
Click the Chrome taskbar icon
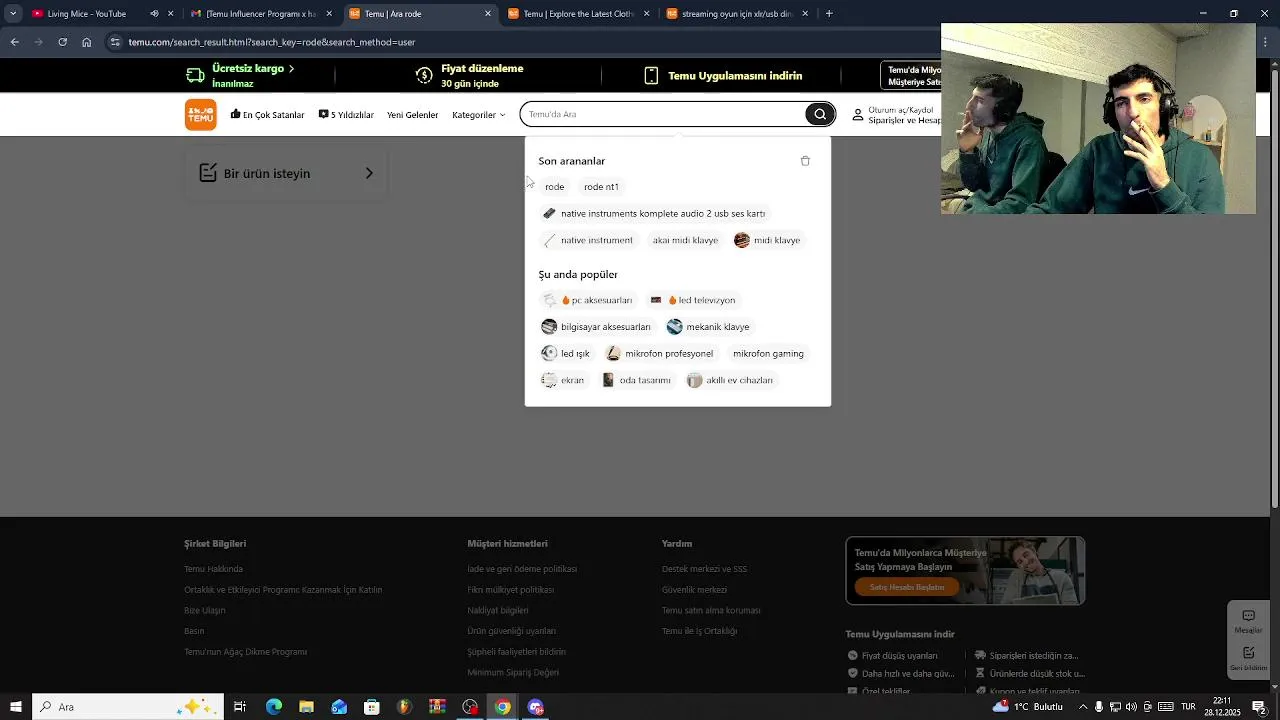[x=503, y=707]
